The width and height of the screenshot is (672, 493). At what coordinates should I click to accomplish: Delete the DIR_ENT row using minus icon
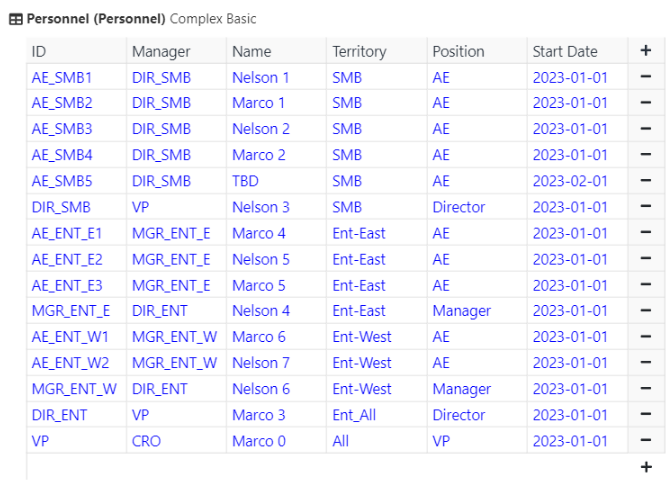(x=646, y=415)
